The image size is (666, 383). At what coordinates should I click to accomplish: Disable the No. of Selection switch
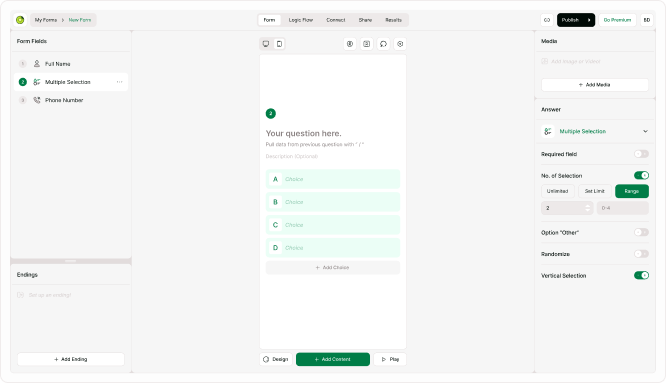click(641, 175)
